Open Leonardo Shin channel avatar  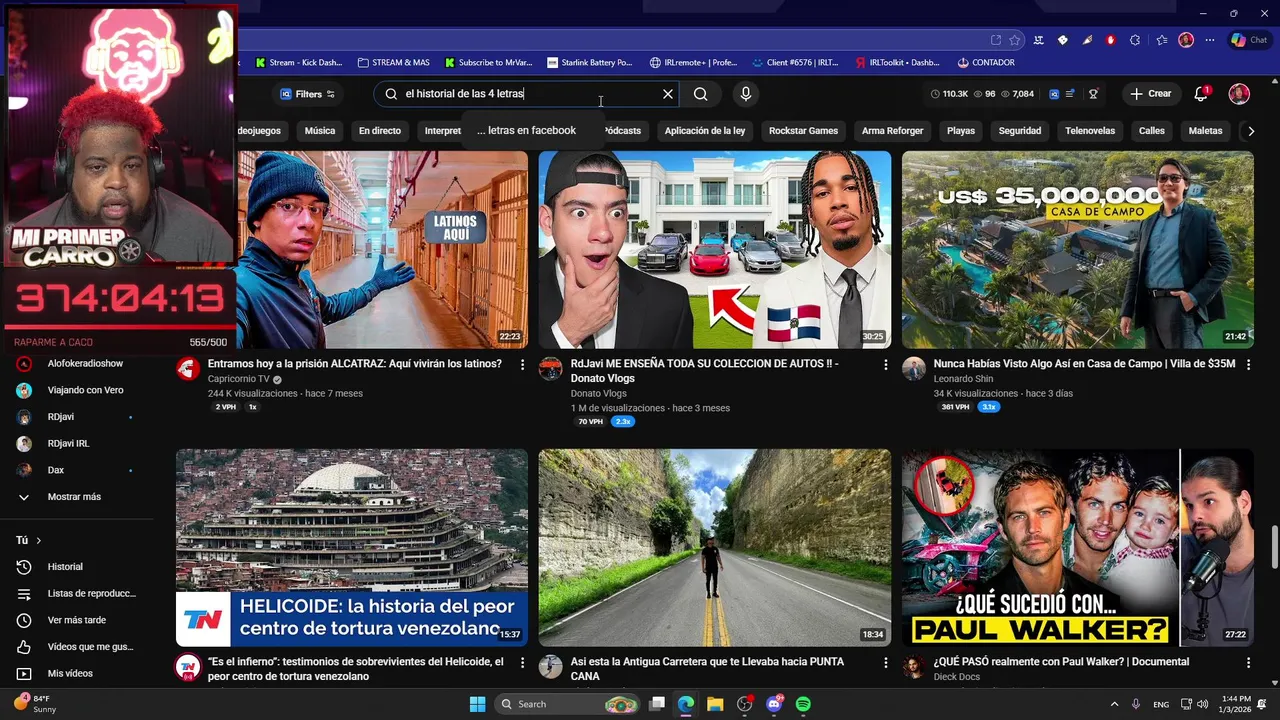coord(914,368)
